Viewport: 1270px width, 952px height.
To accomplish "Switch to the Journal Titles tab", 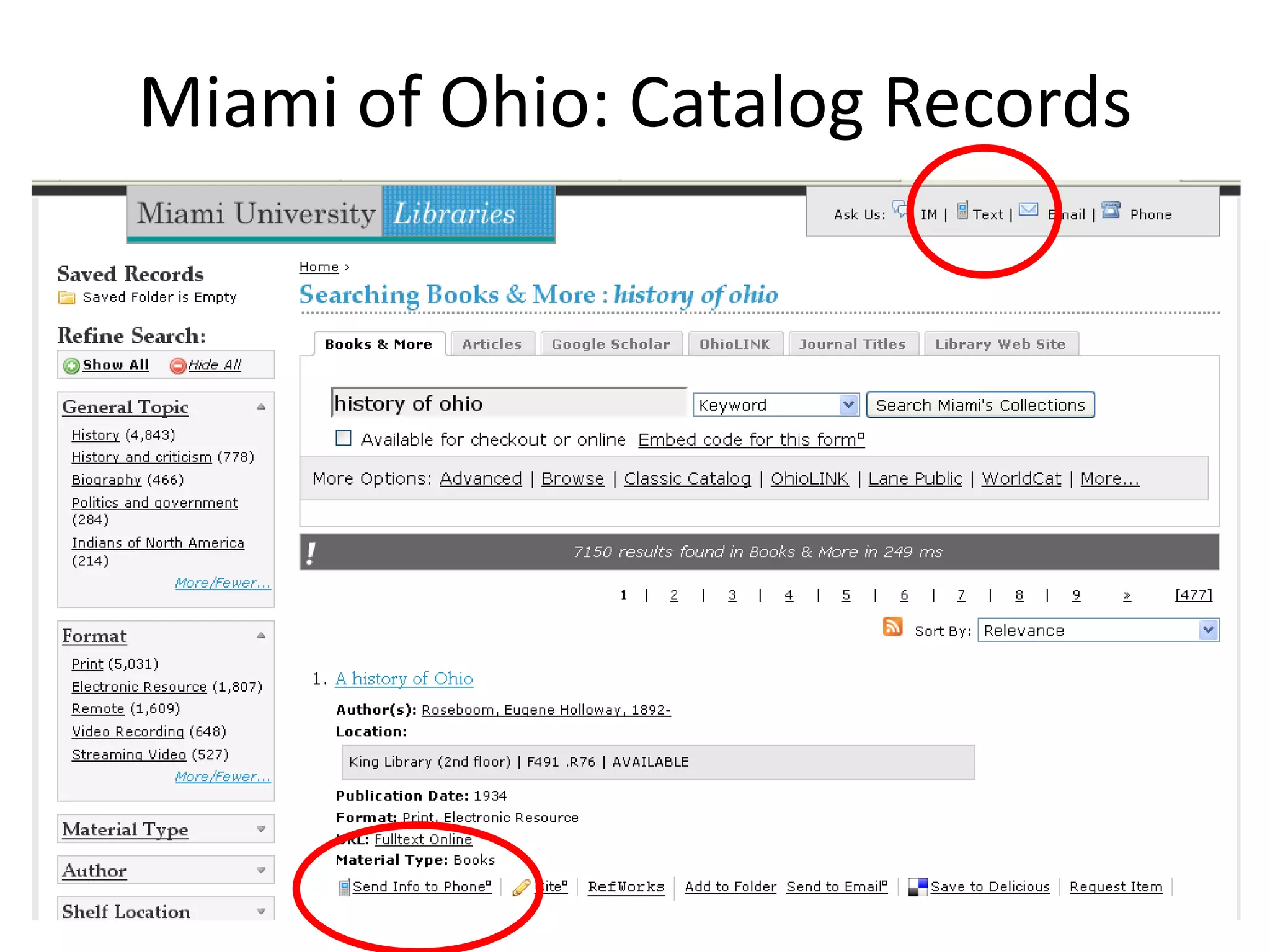I will point(853,344).
